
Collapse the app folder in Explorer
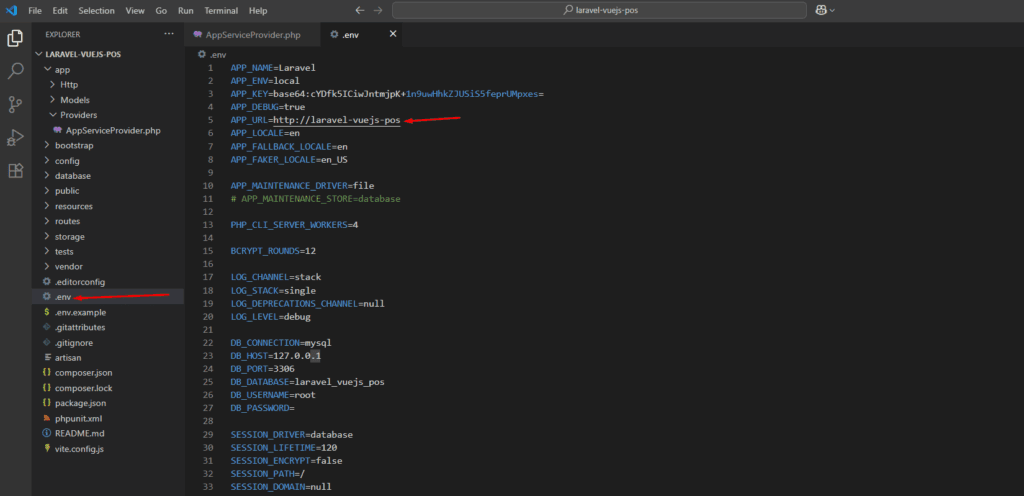pyautogui.click(x=61, y=70)
